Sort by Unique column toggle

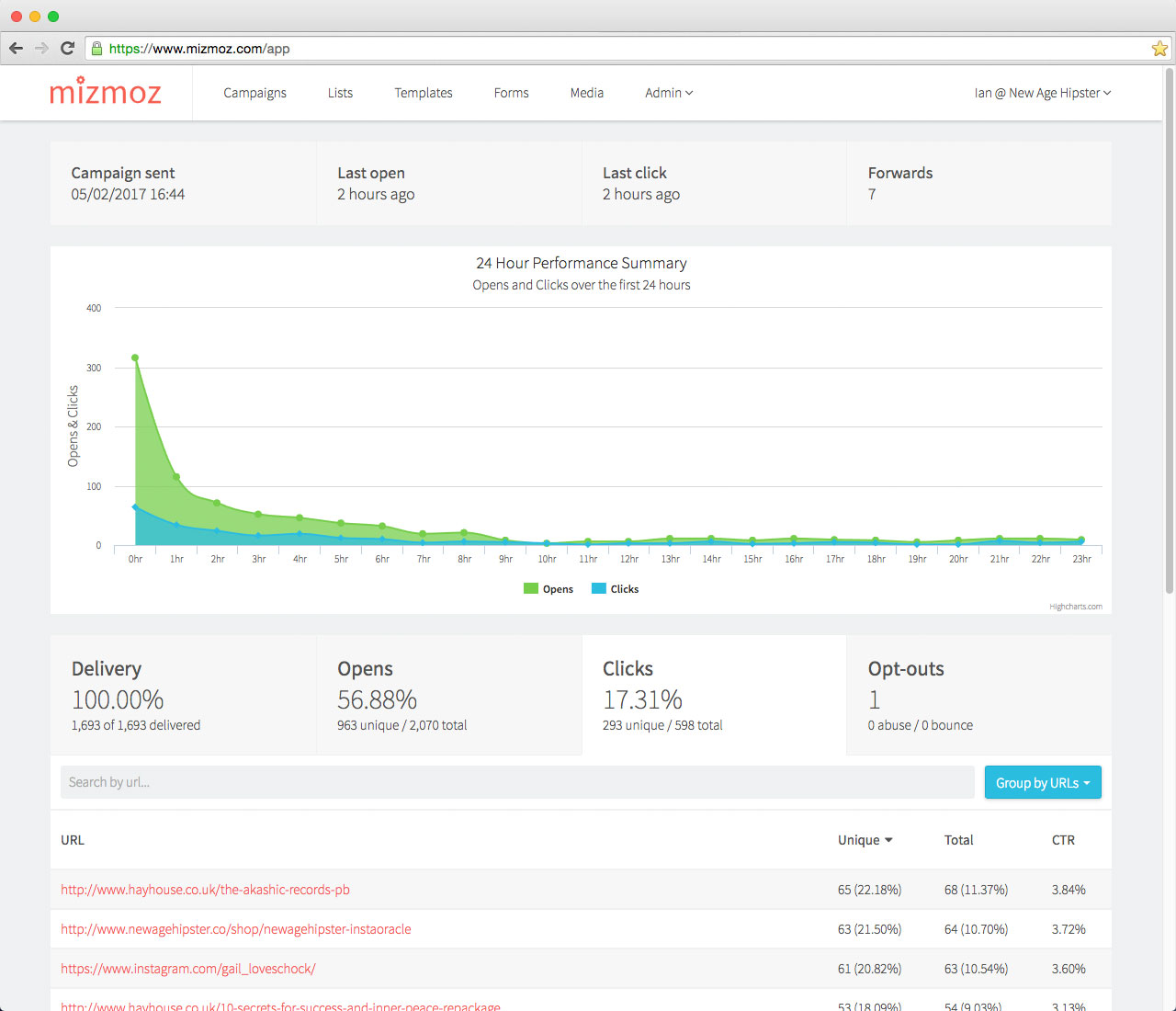click(x=865, y=840)
